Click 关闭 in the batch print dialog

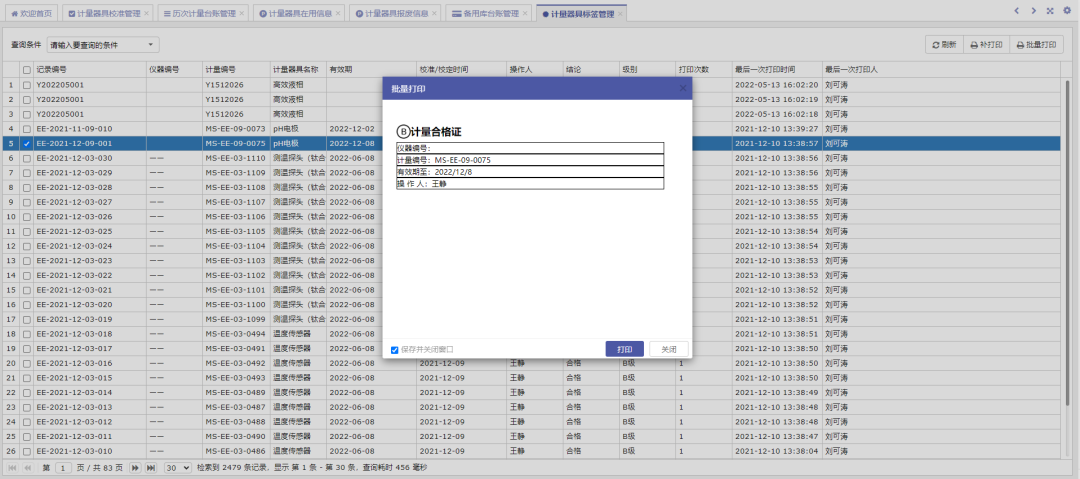point(669,349)
